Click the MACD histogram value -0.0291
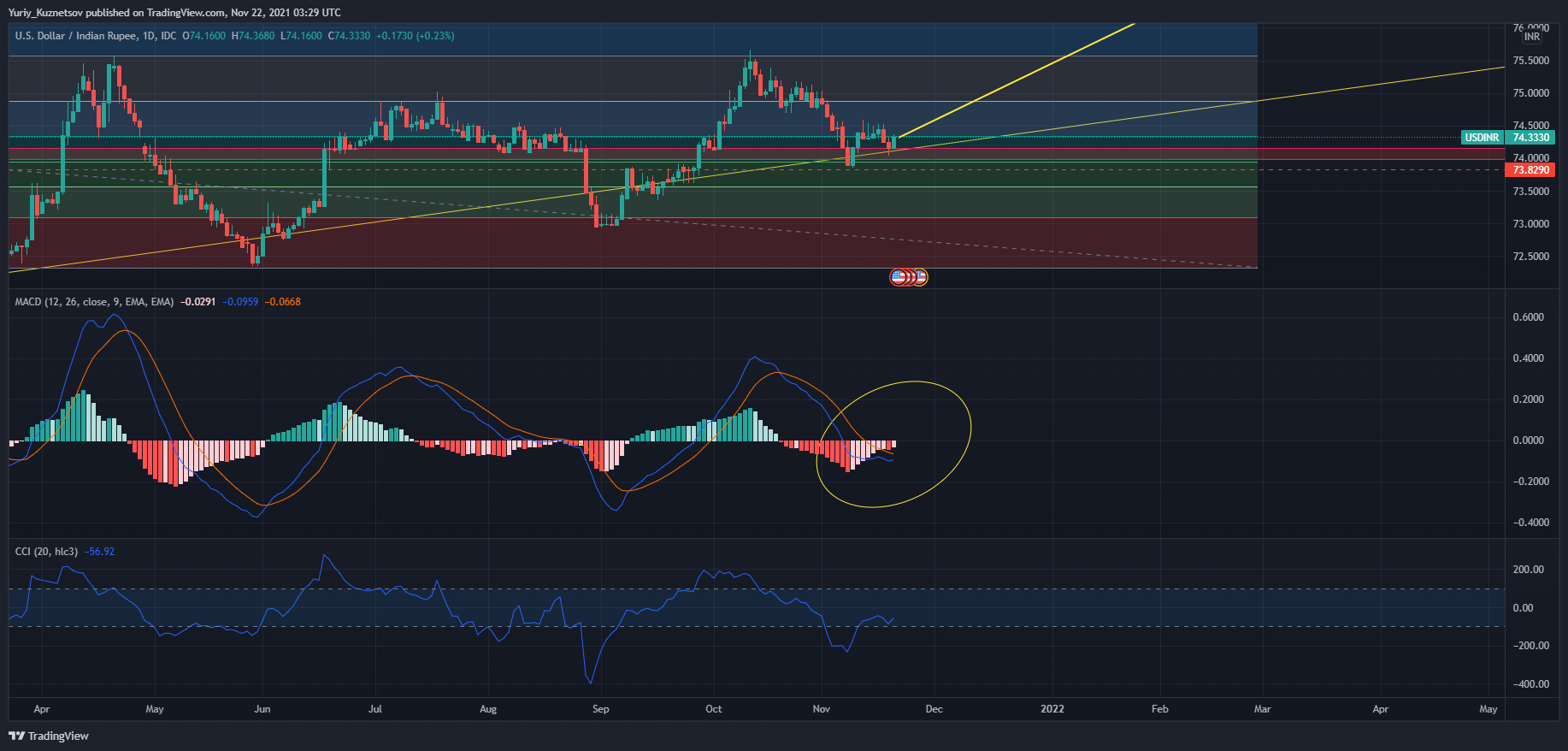 [197, 302]
